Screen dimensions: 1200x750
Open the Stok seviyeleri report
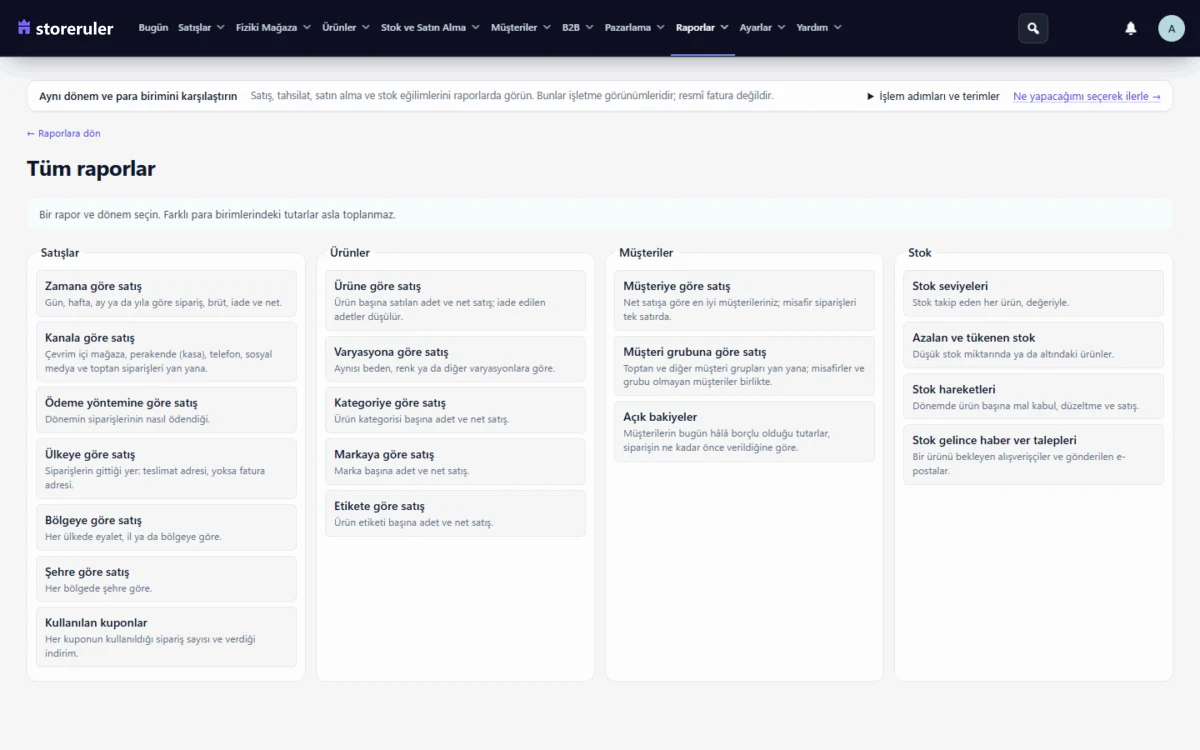pos(1033,294)
